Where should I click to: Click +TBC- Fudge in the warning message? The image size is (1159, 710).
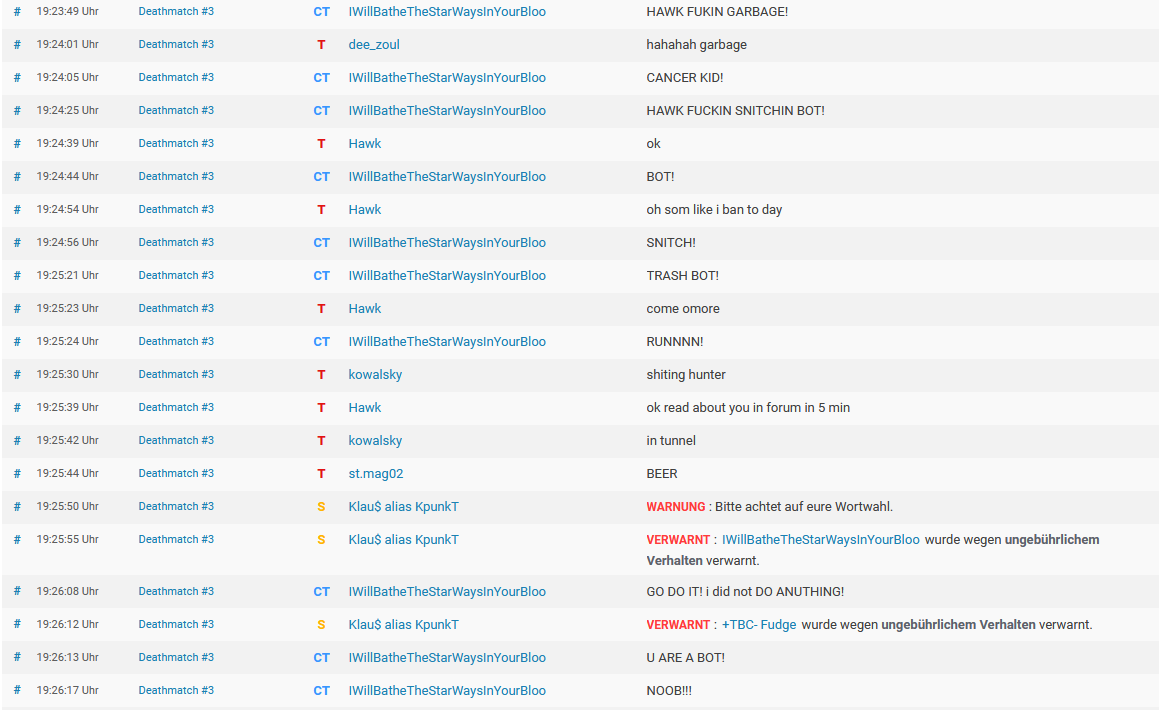click(x=759, y=625)
